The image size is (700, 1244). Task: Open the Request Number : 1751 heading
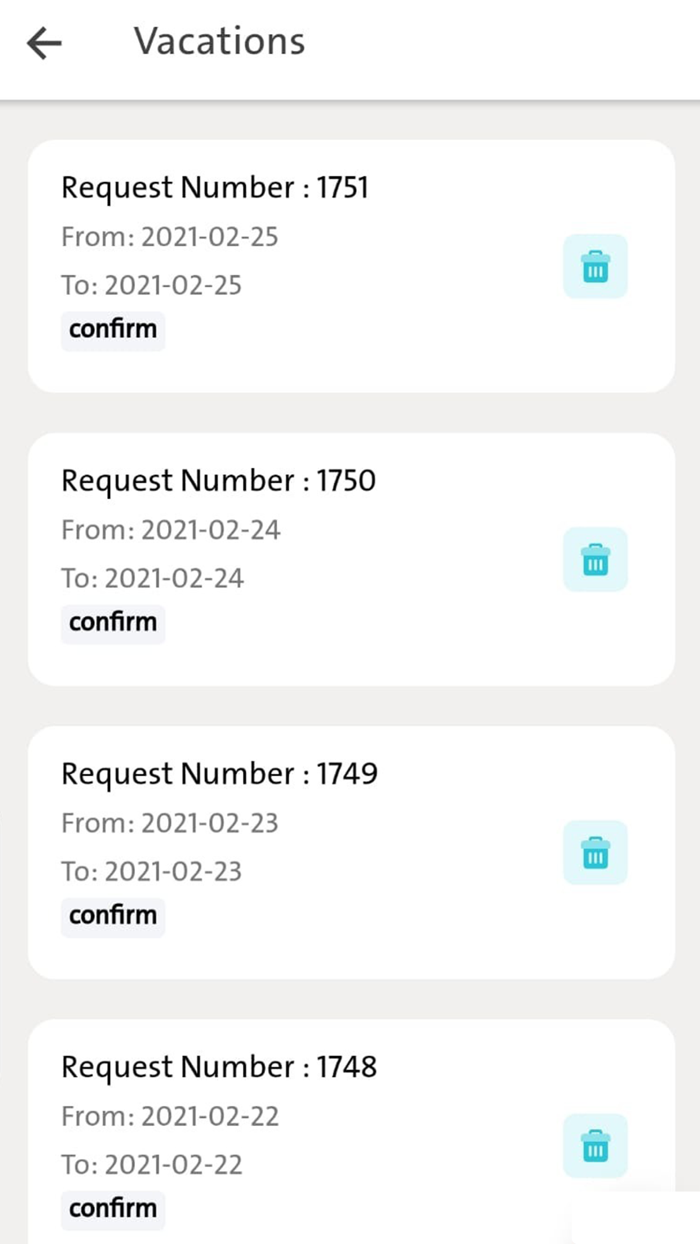(x=215, y=187)
